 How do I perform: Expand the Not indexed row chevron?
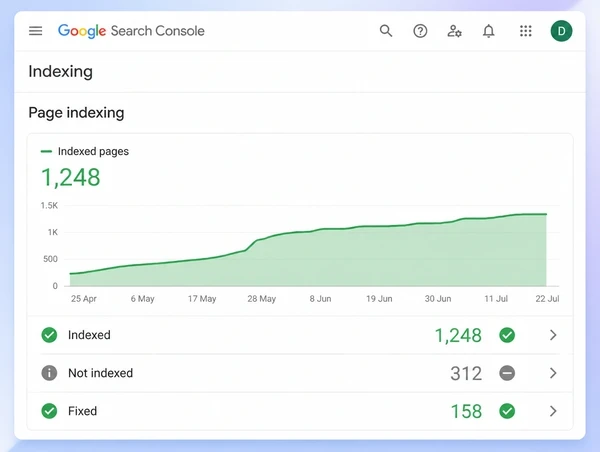(x=553, y=373)
